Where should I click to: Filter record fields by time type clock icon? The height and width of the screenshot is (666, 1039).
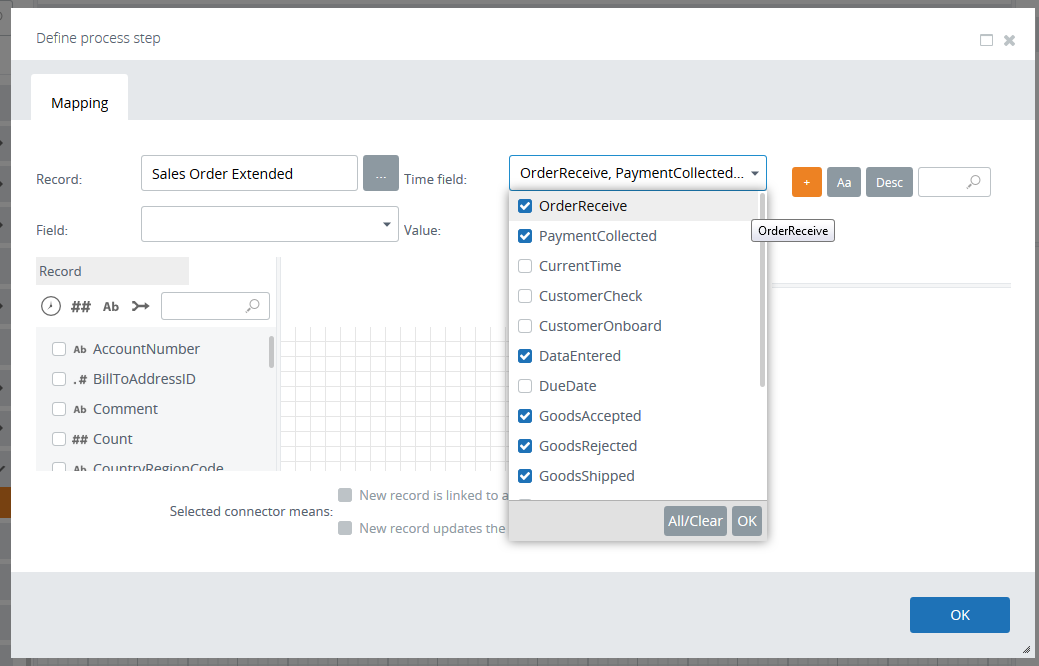point(50,306)
